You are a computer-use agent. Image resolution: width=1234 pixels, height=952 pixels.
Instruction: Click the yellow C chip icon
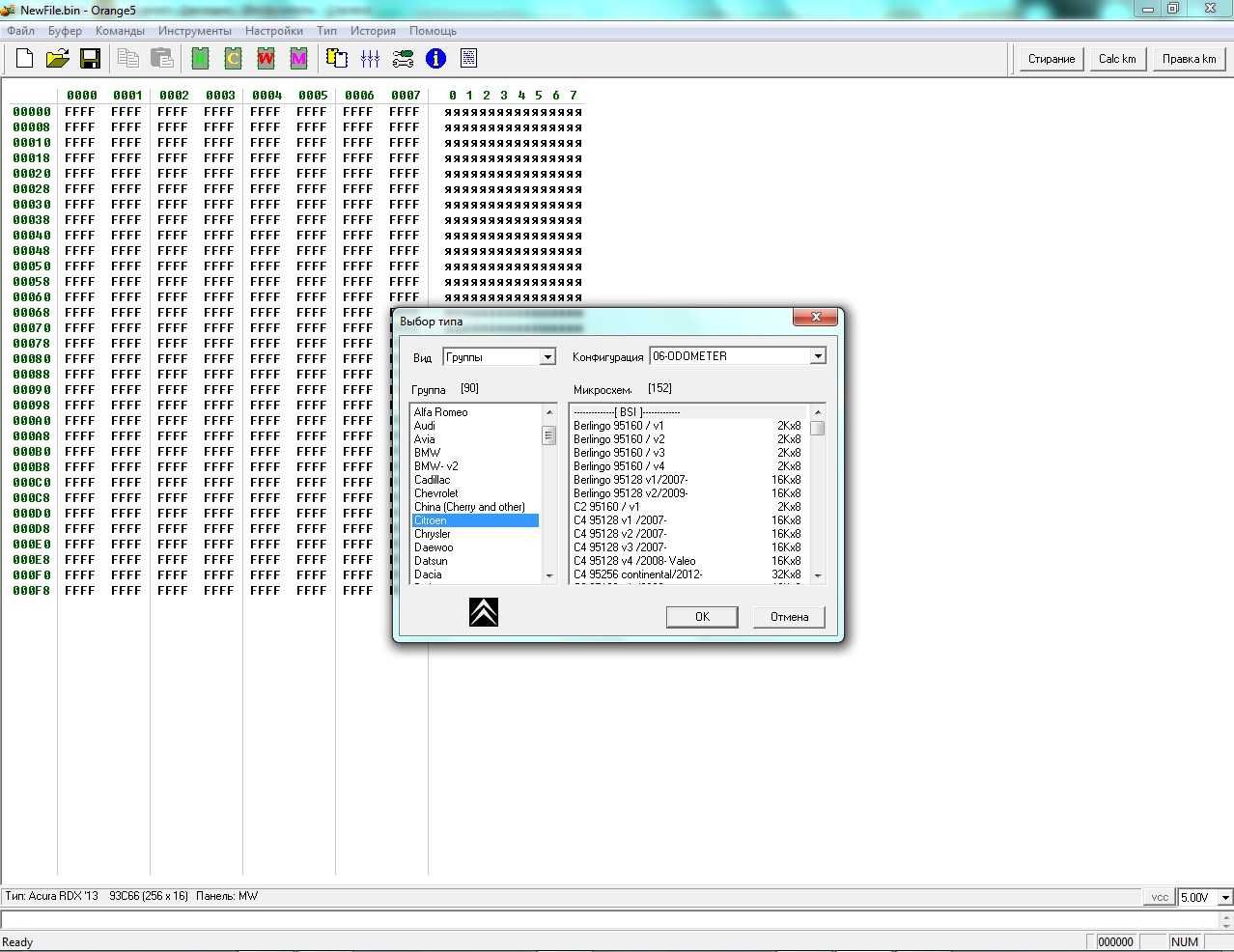[233, 59]
